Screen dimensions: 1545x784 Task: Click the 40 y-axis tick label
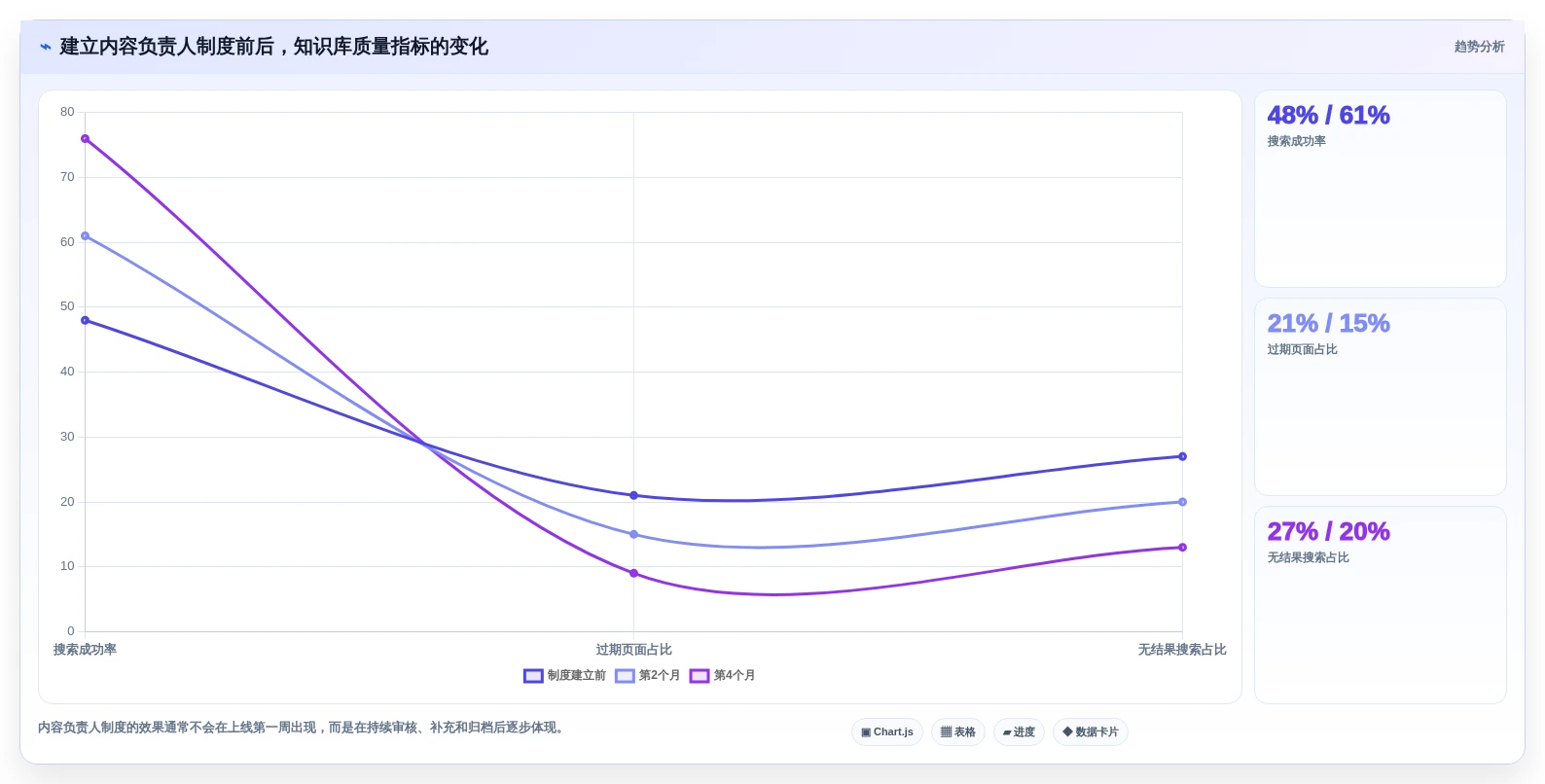pos(67,372)
